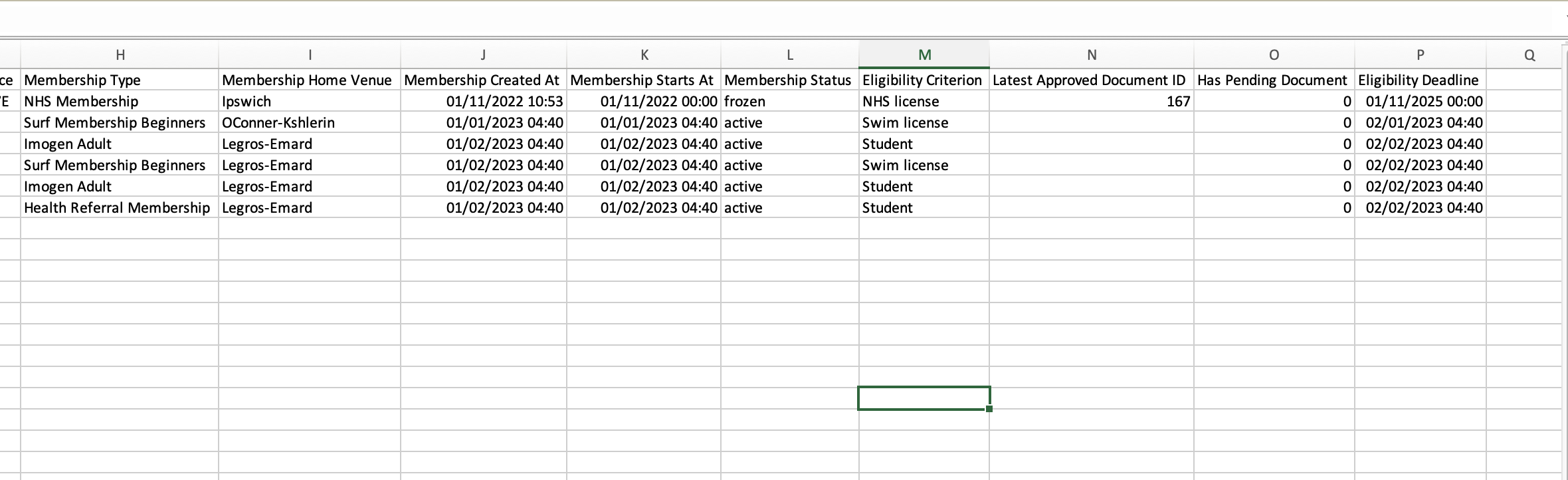Click the 'Membership Created At' header cell
Image resolution: width=1568 pixels, height=480 pixels.
click(484, 80)
